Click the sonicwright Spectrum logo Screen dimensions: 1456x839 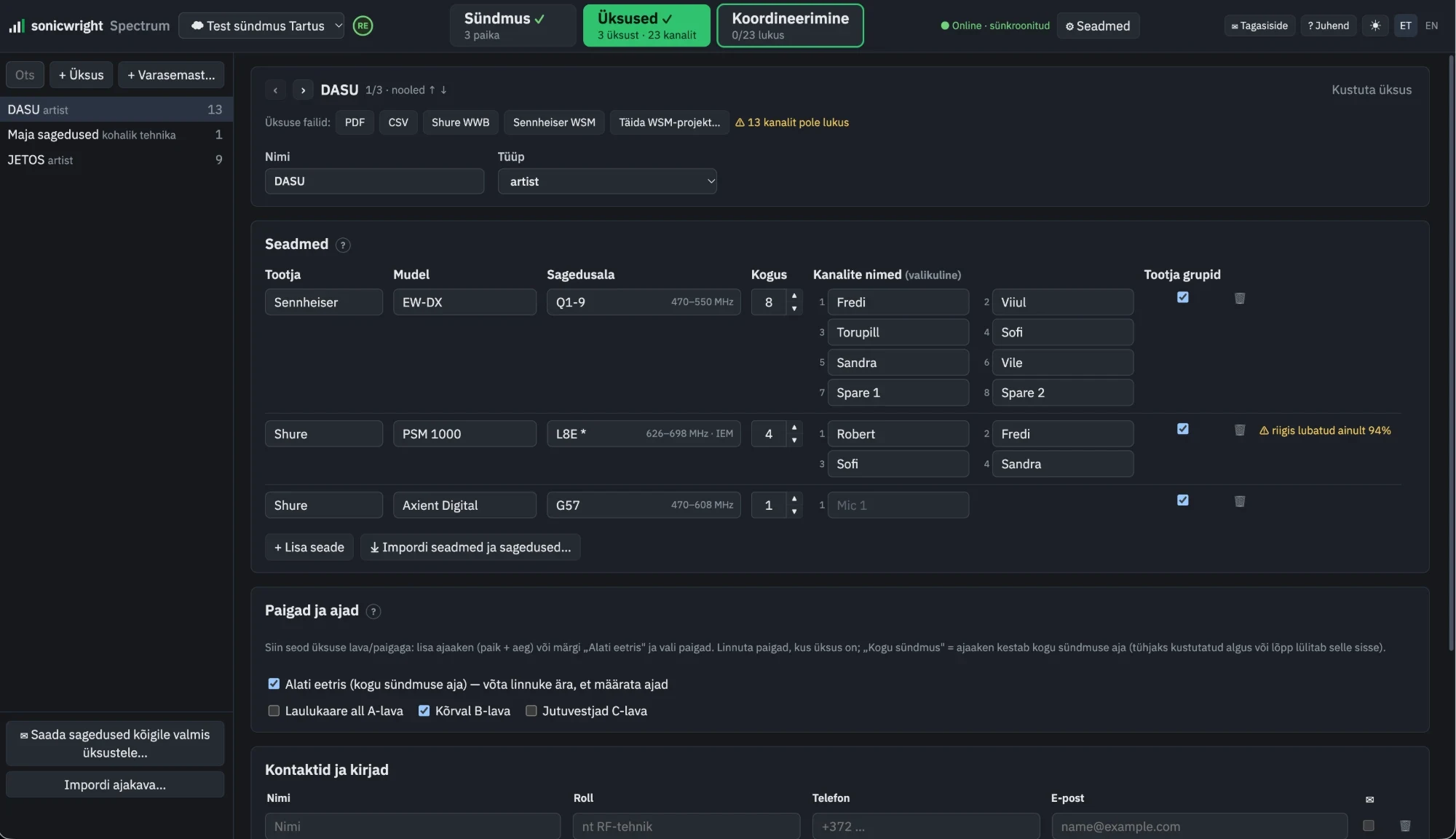coord(89,25)
